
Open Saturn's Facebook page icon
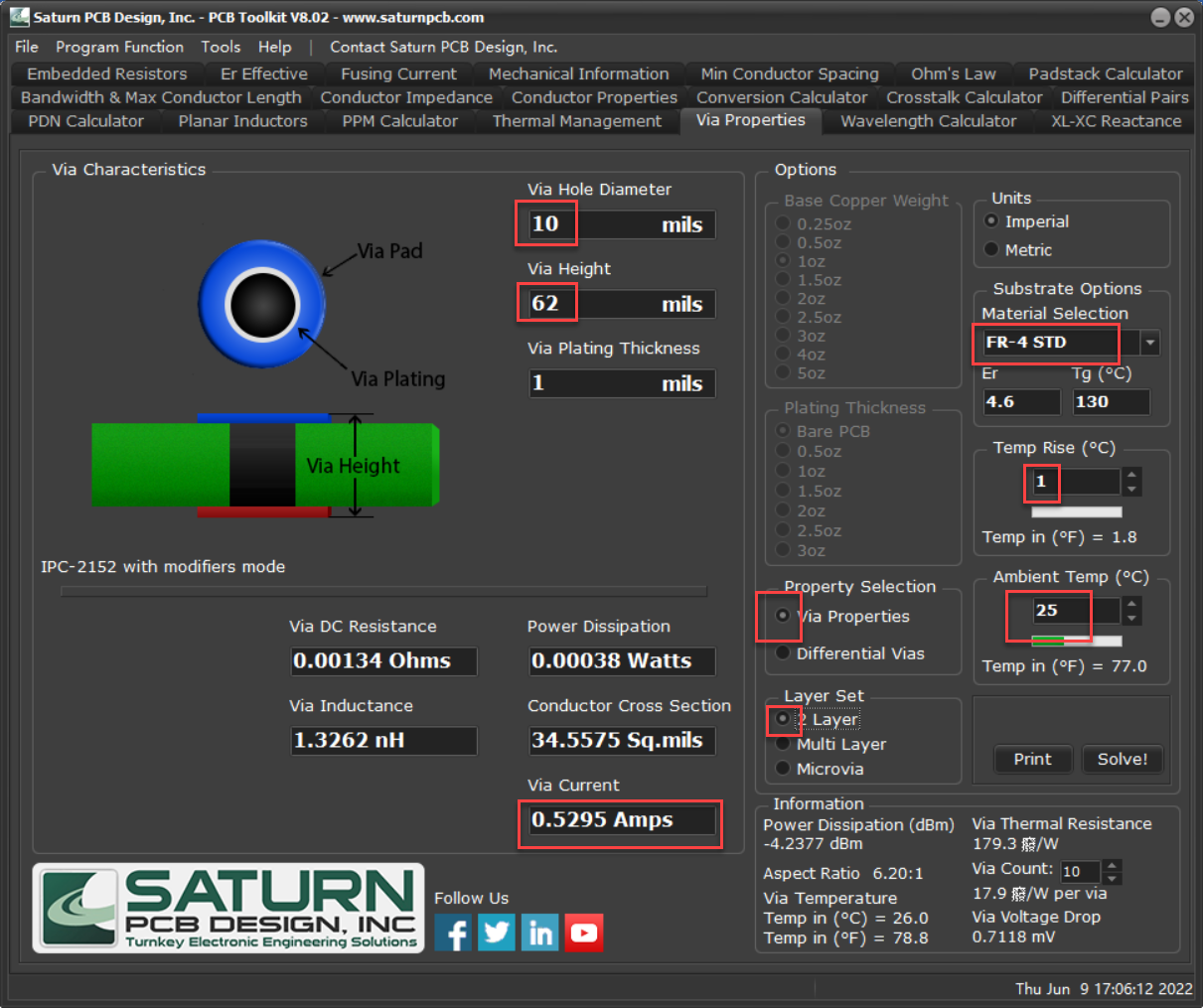click(453, 933)
